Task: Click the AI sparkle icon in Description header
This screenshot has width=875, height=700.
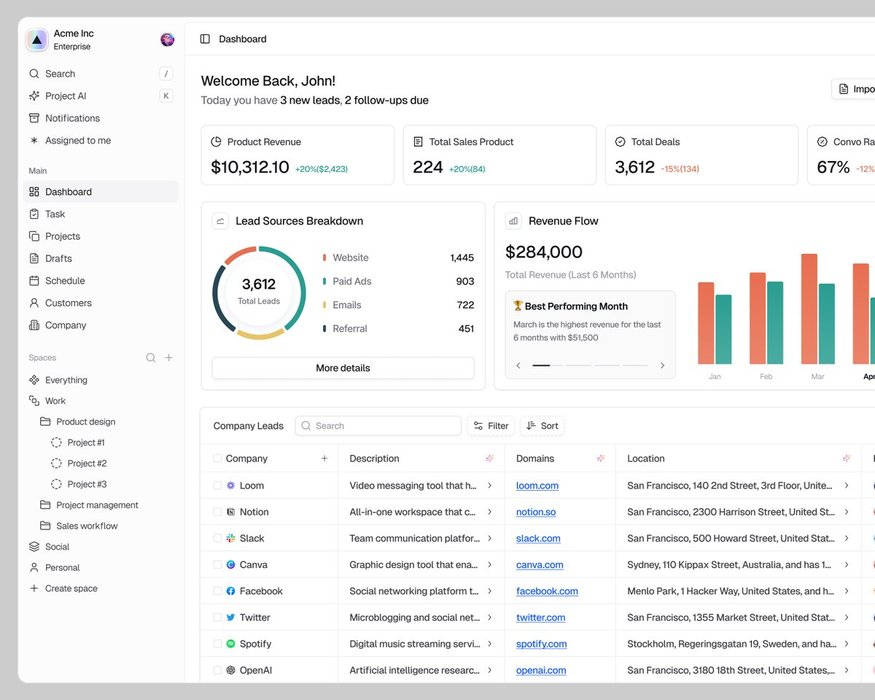Action: (x=489, y=459)
